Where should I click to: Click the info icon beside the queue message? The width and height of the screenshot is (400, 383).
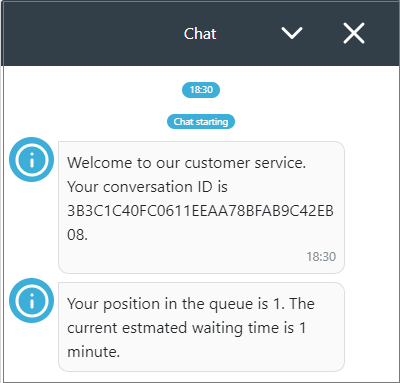(31, 300)
